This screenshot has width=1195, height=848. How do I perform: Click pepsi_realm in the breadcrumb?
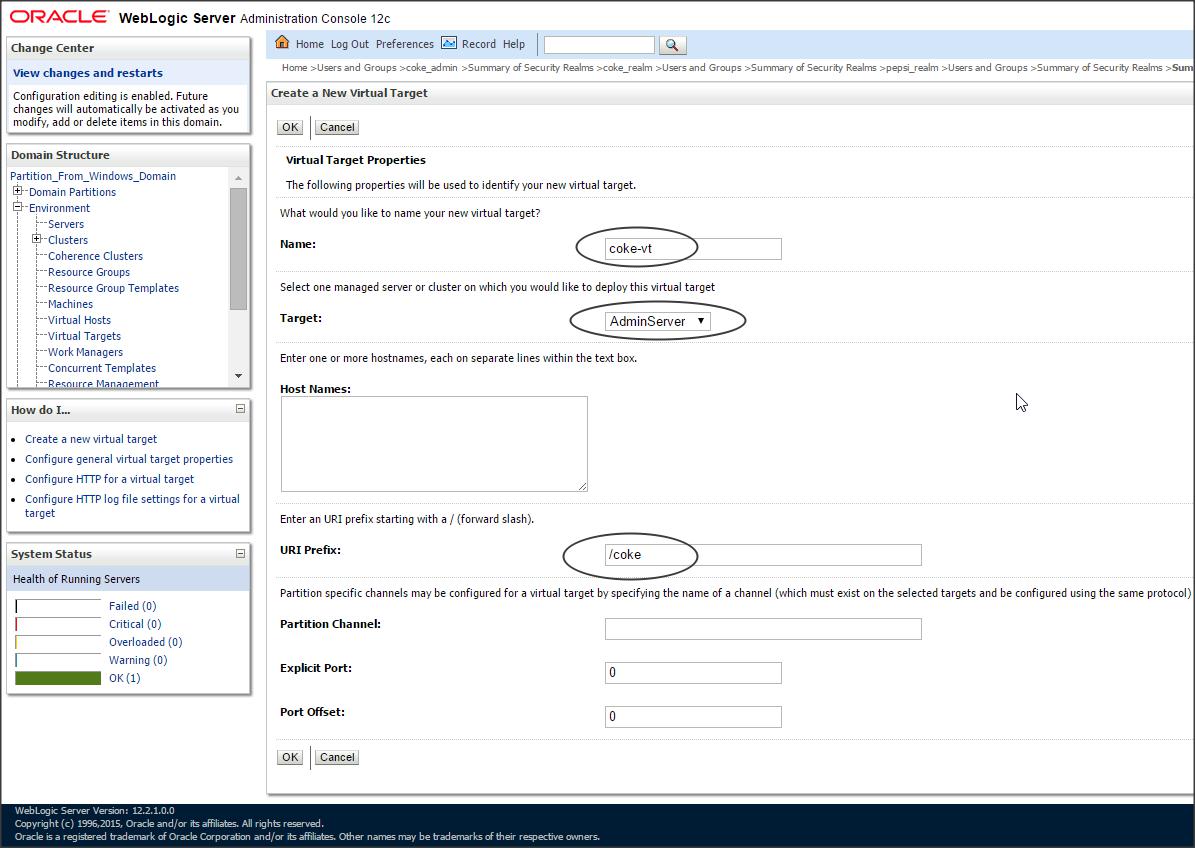click(912, 68)
